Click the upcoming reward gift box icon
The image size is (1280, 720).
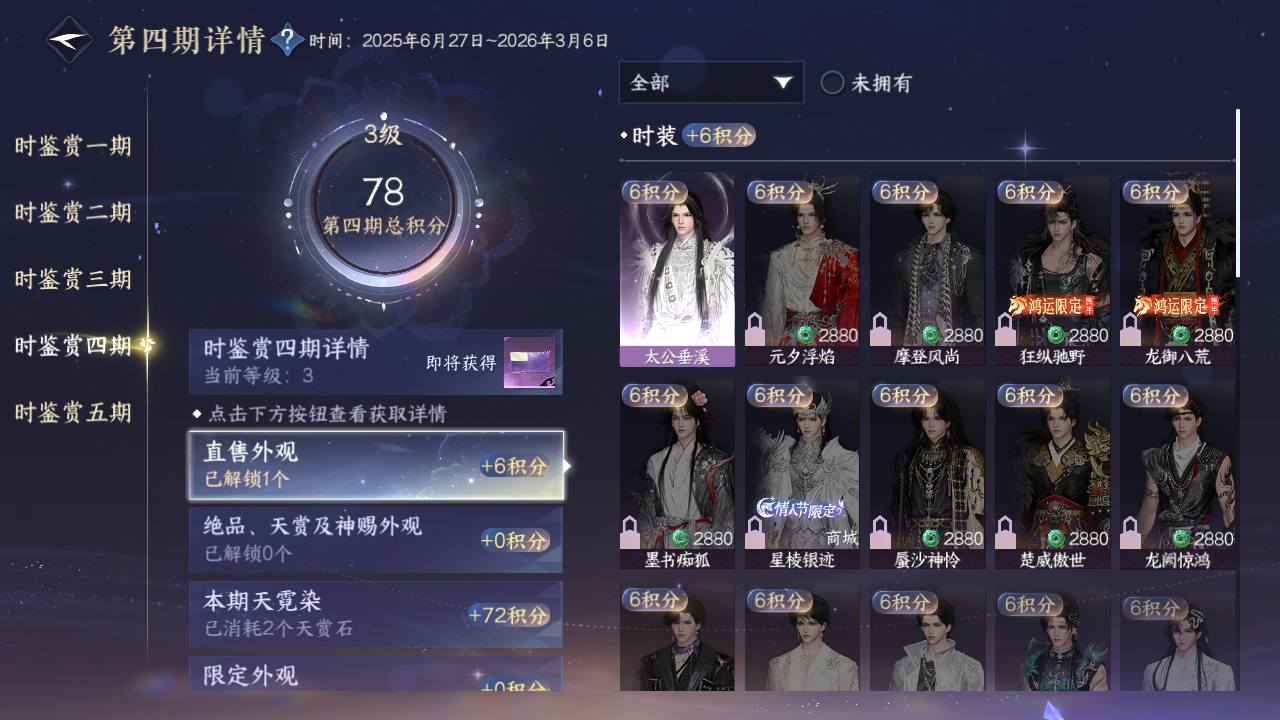pos(529,362)
